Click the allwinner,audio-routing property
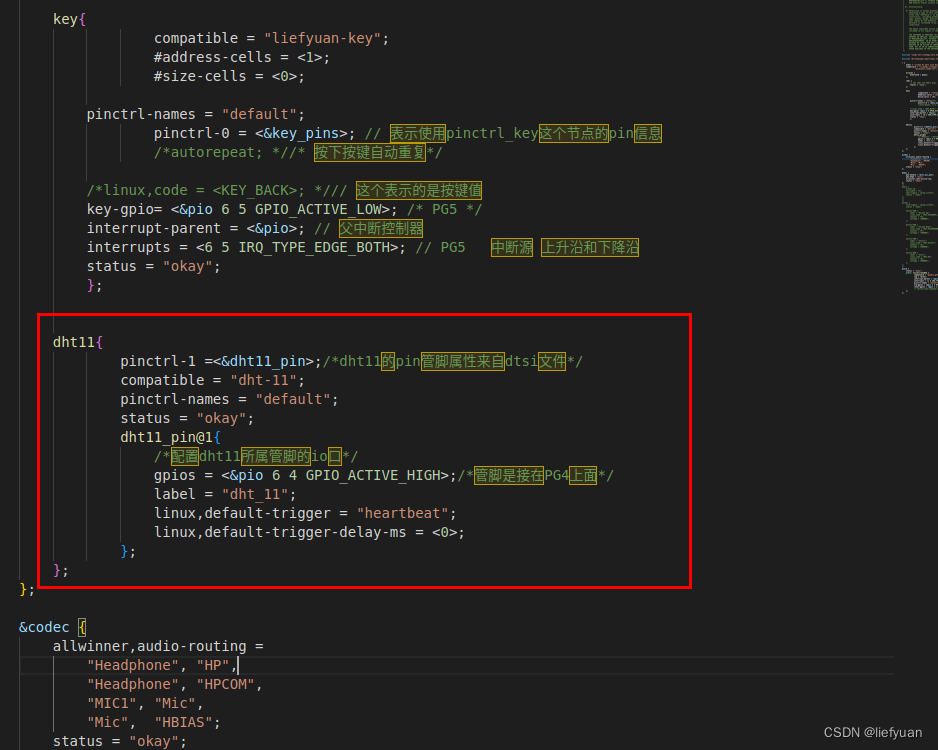Screen dimensions: 938x750 [x=157, y=645]
